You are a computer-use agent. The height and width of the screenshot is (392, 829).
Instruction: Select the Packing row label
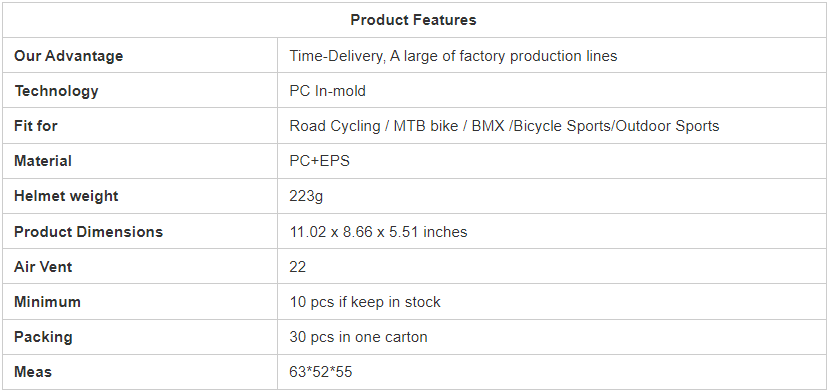(x=43, y=337)
